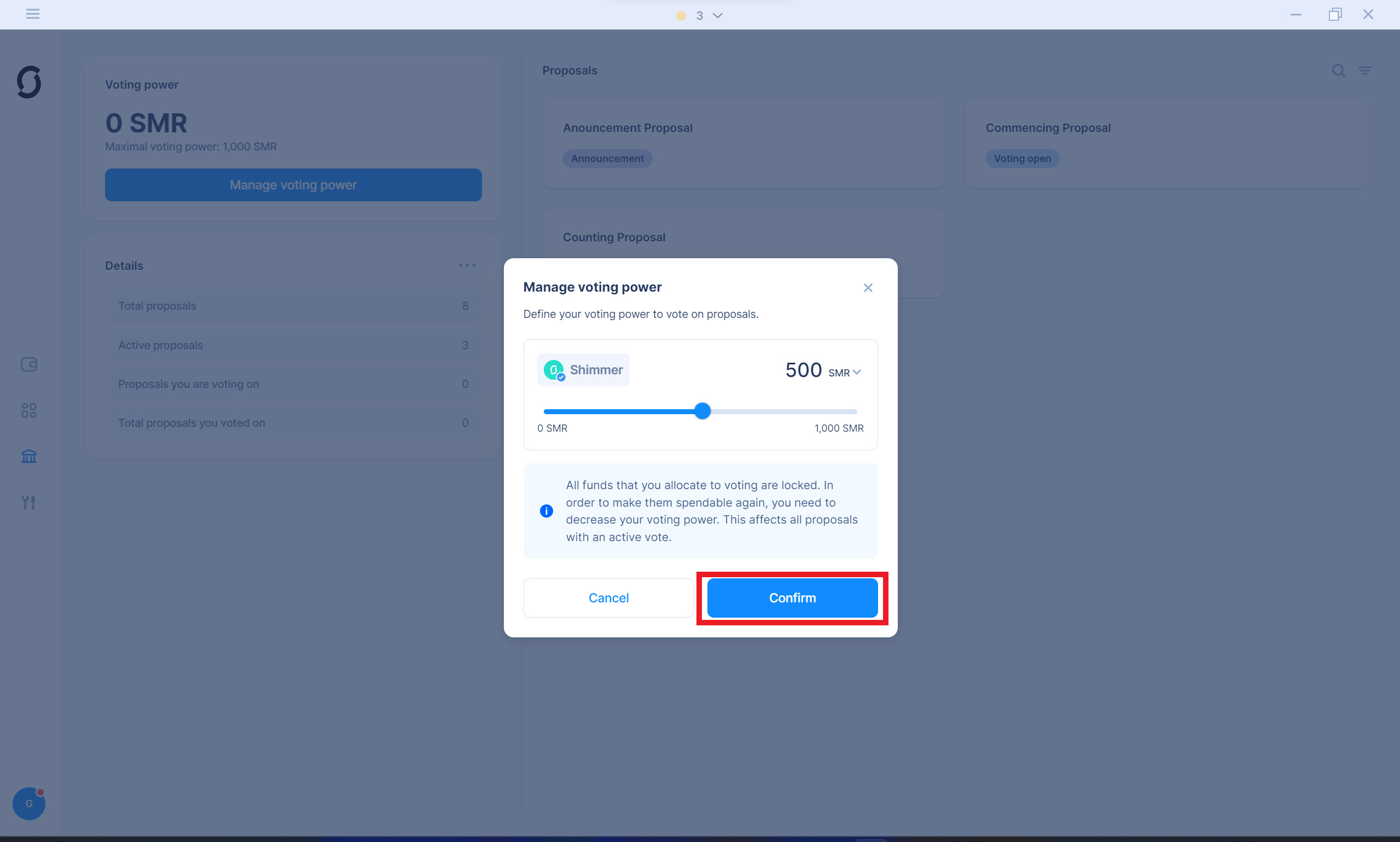Close the manage voting power dialog
1400x842 pixels.
tap(868, 287)
